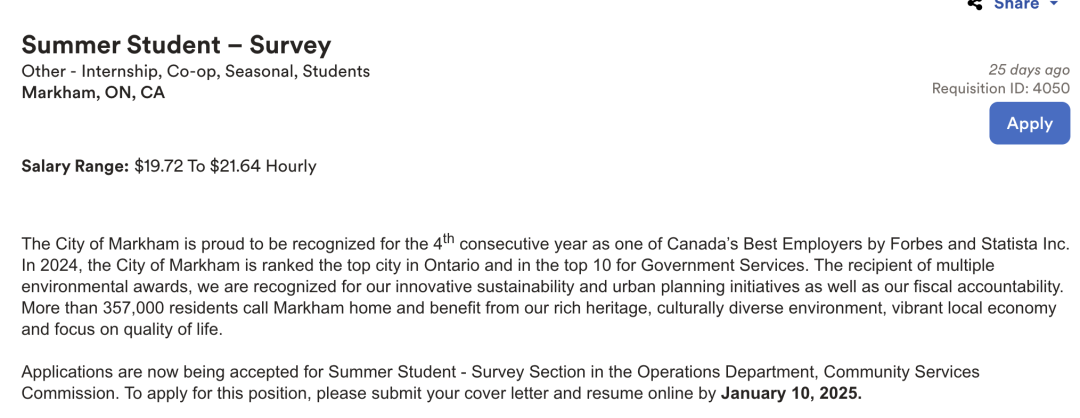Open the Share link
Viewport: 1080px width, 418px height.
1016,5
